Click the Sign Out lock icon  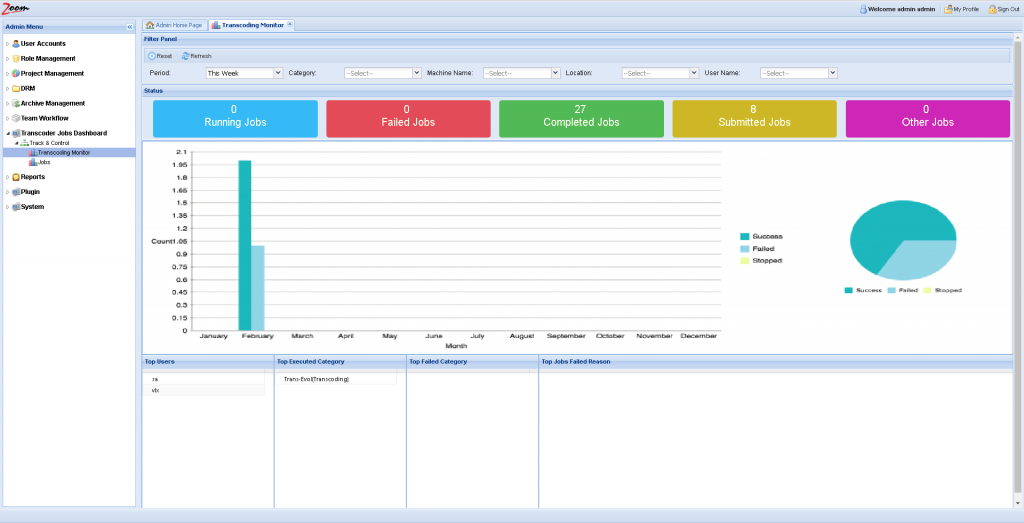click(992, 9)
